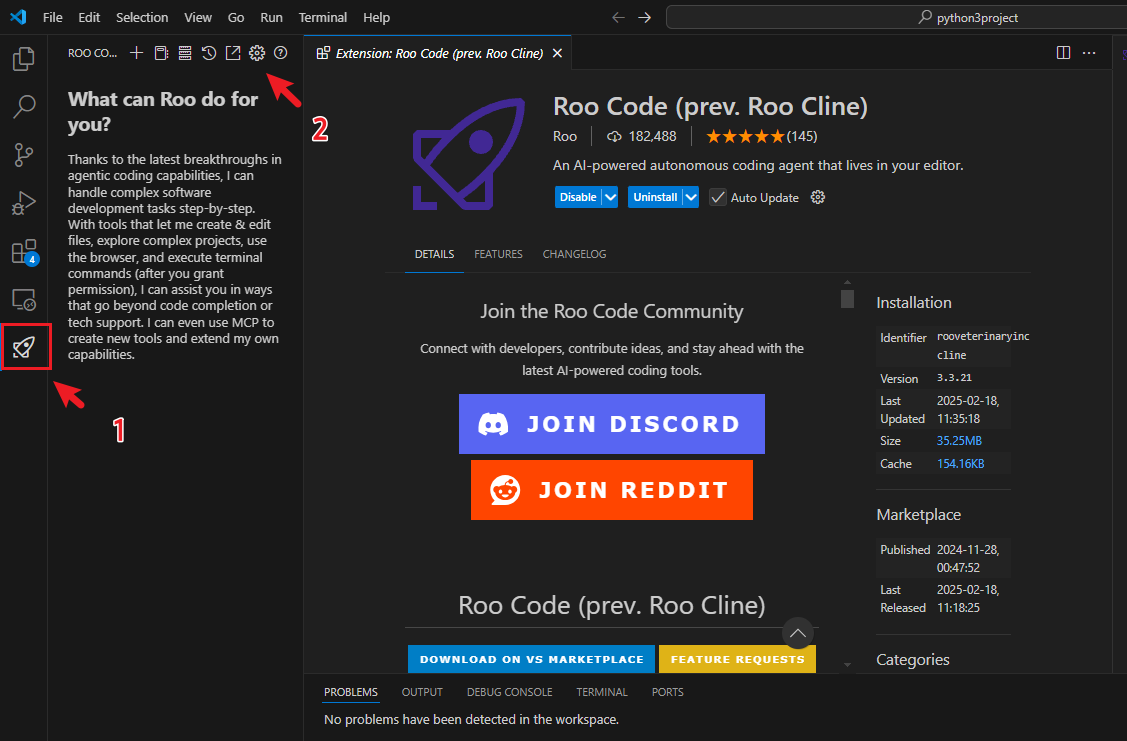Open the Extensions view with badge 4
Screen dimensions: 1127x741
tap(24, 252)
